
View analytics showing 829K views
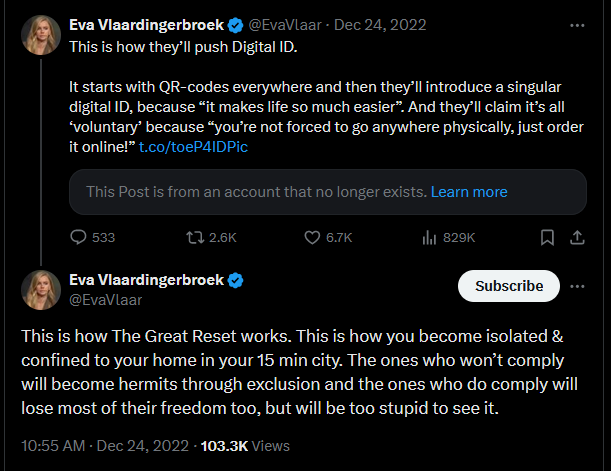449,237
